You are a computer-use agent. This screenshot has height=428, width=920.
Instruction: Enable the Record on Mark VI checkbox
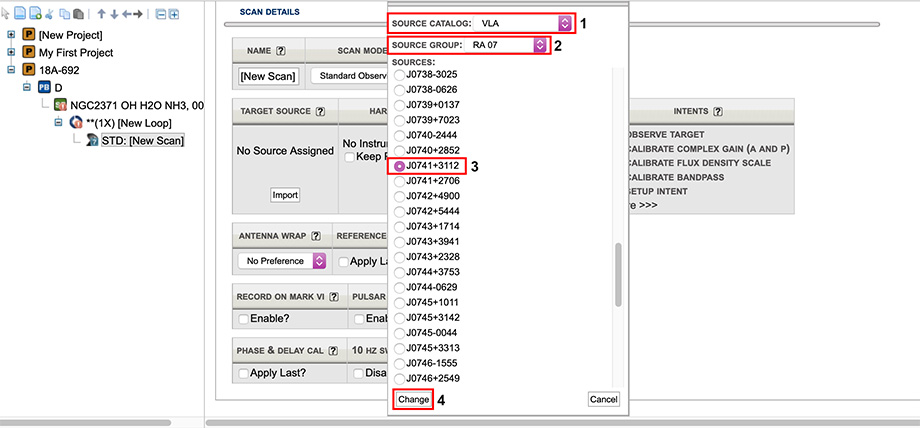(244, 318)
